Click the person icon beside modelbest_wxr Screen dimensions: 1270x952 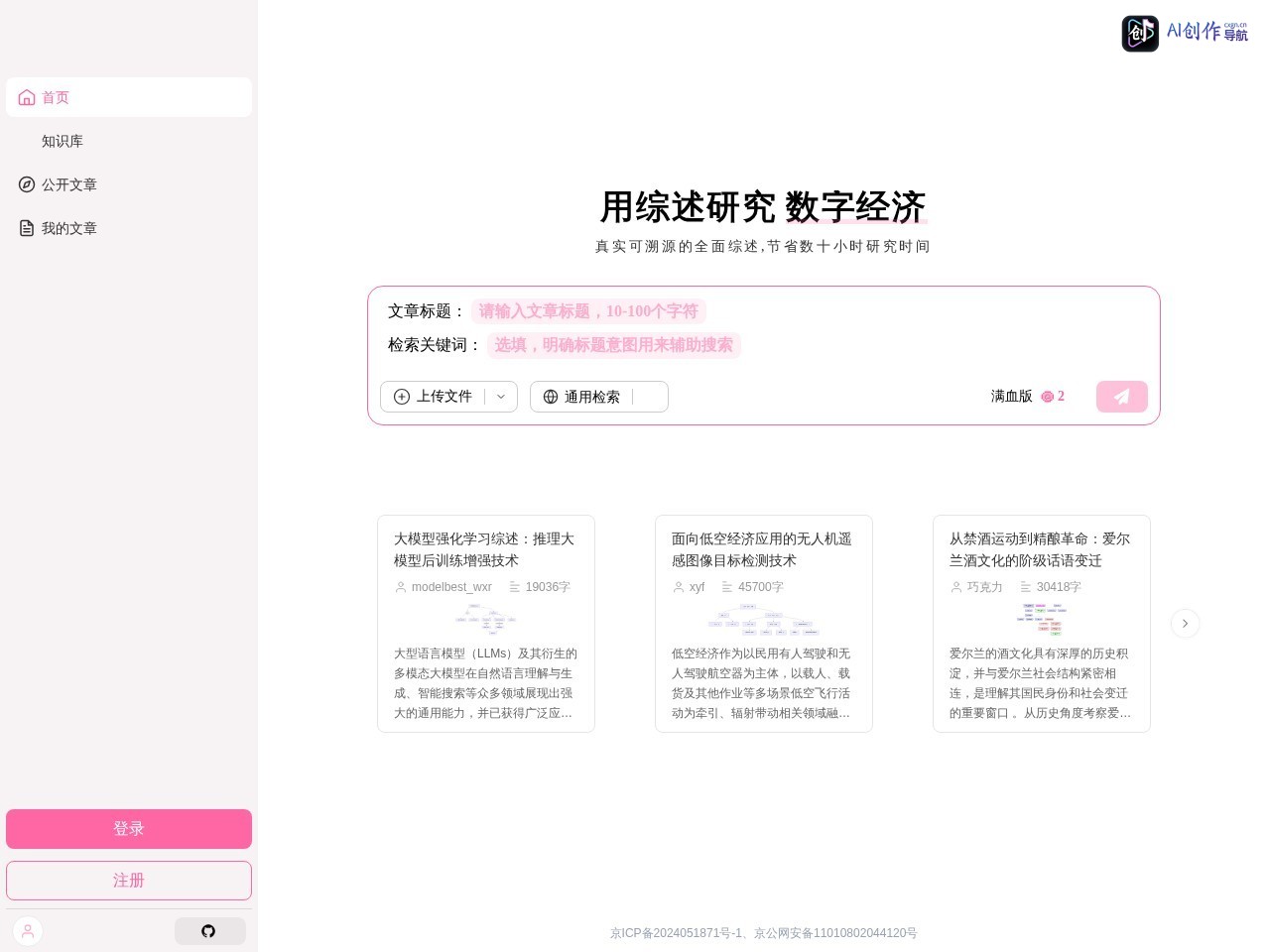(401, 587)
